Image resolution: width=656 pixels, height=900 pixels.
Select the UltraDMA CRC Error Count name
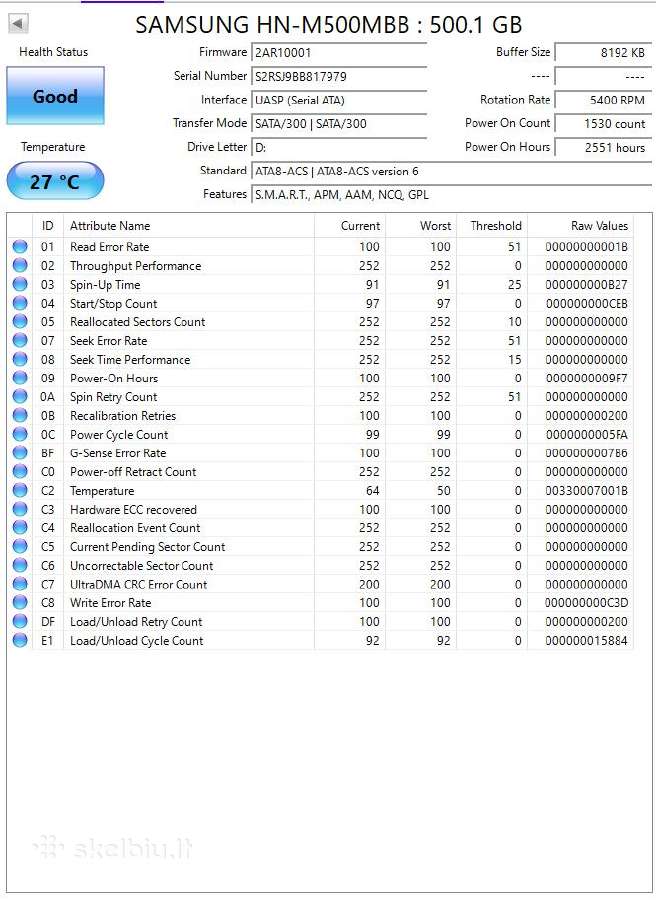coord(138,584)
